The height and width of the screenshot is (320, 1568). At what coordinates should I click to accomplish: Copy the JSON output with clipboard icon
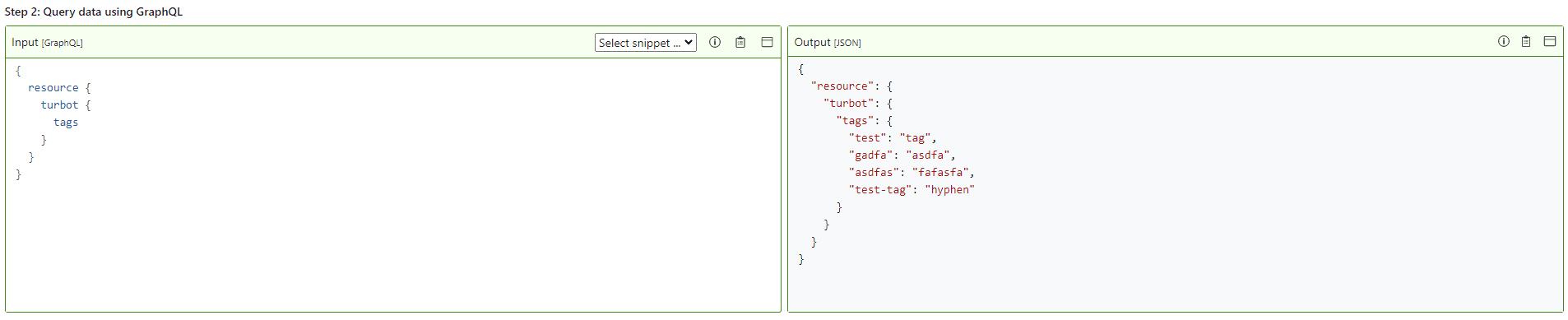(1526, 41)
